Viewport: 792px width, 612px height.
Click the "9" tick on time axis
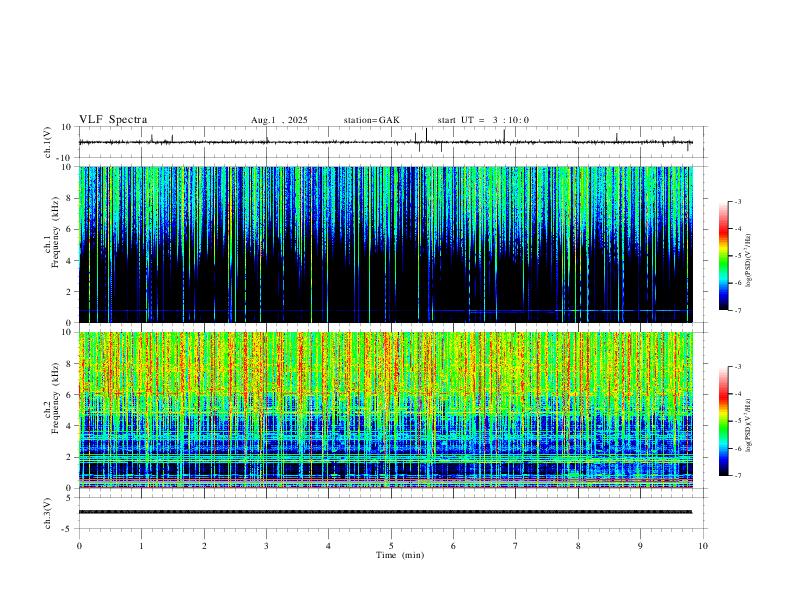point(640,546)
